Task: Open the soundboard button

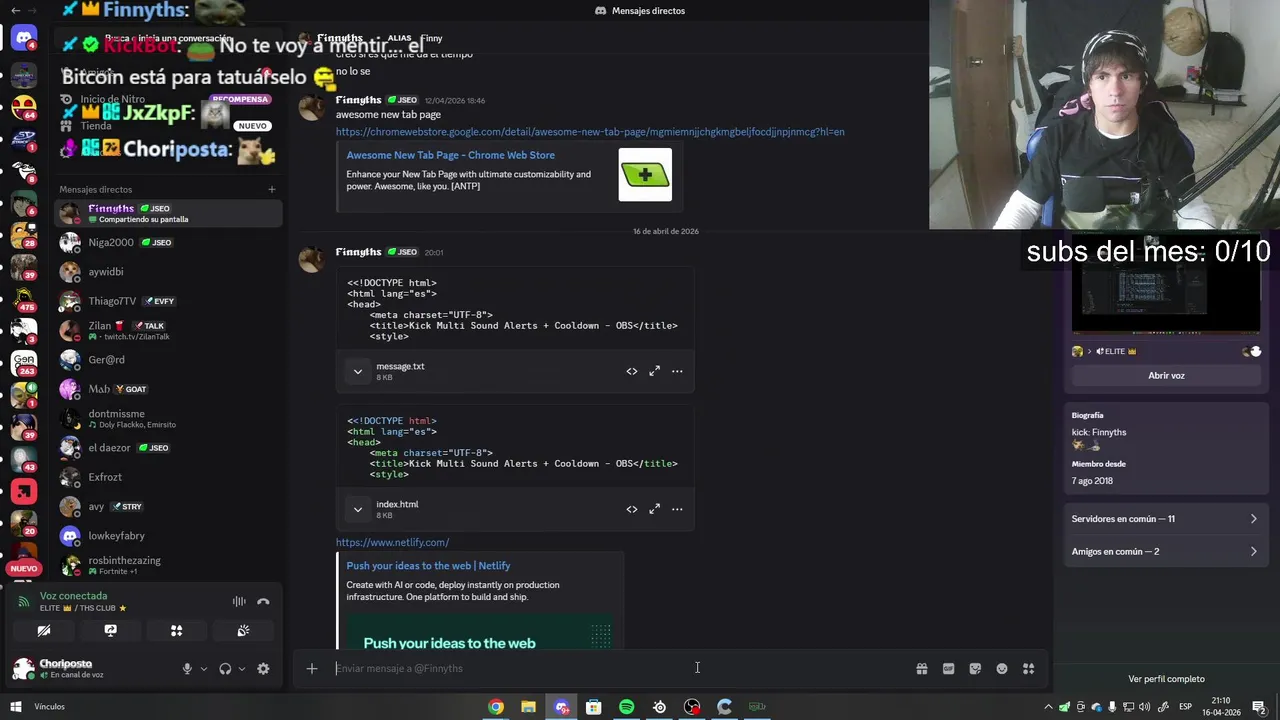Action: click(x=243, y=631)
